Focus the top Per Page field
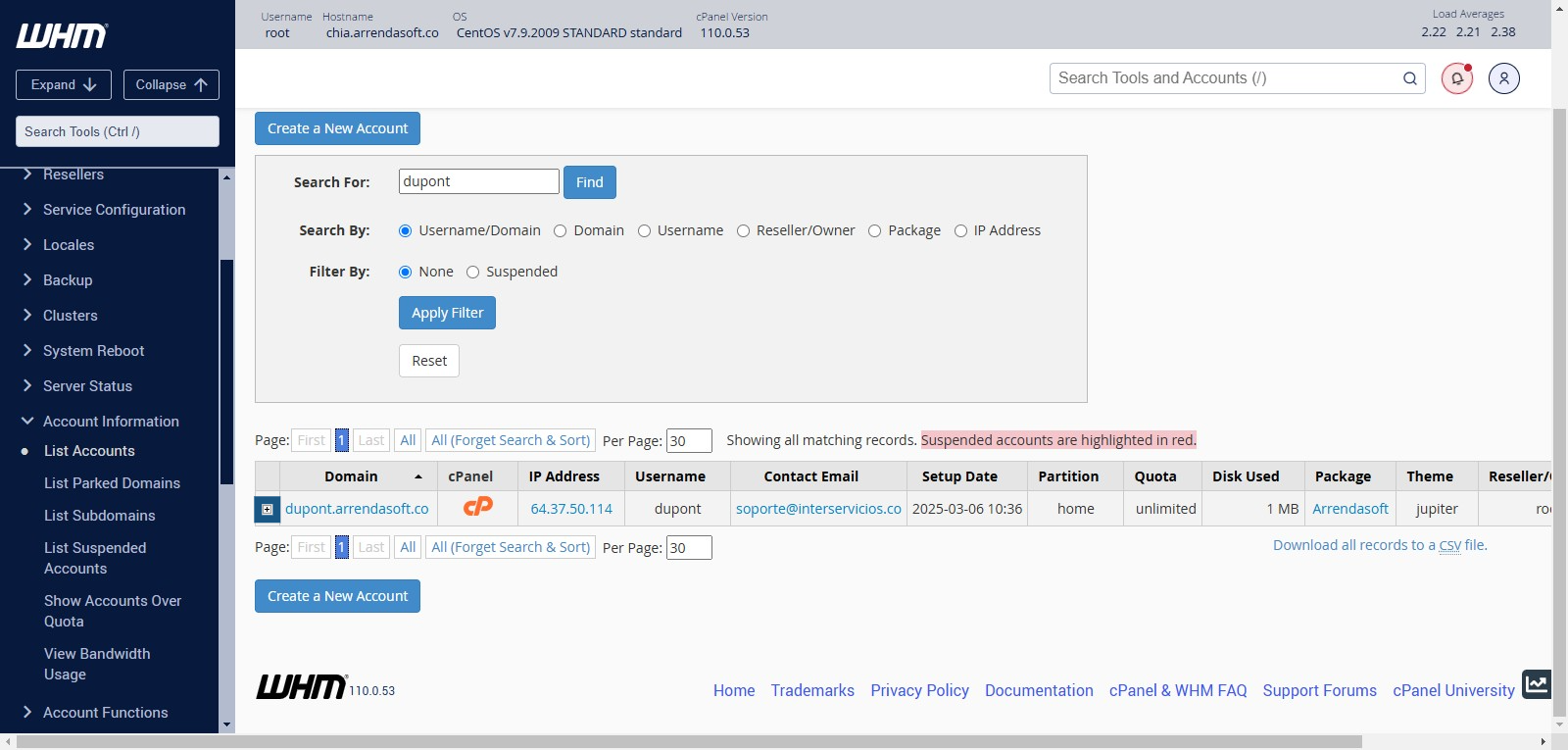Viewport: 1568px width, 750px height. (689, 441)
